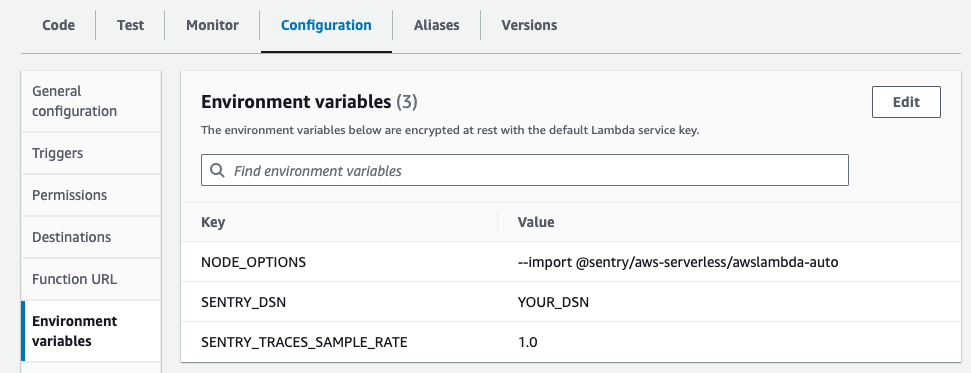971x373 pixels.
Task: Open General configuration in sidebar
Action: point(91,101)
